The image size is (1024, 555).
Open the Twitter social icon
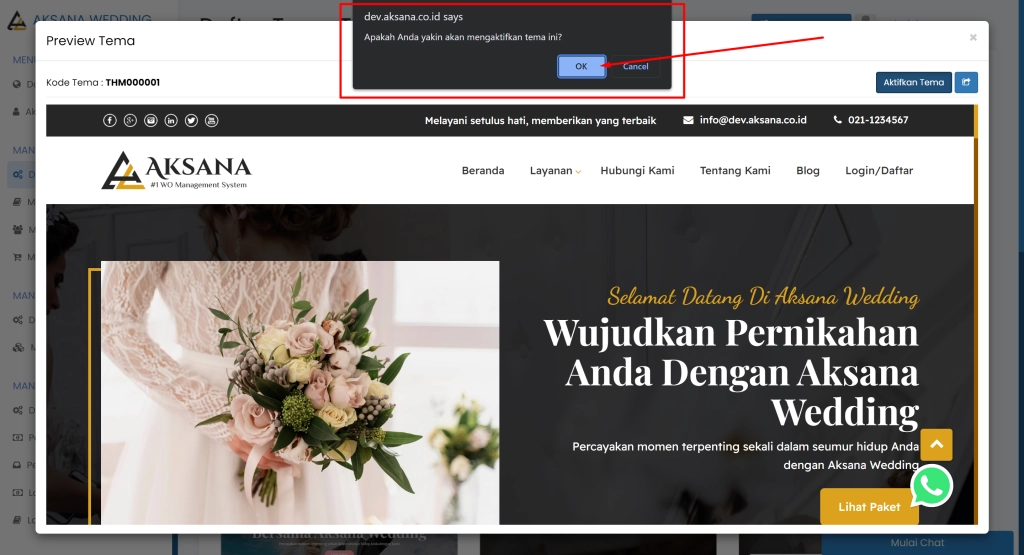click(191, 120)
